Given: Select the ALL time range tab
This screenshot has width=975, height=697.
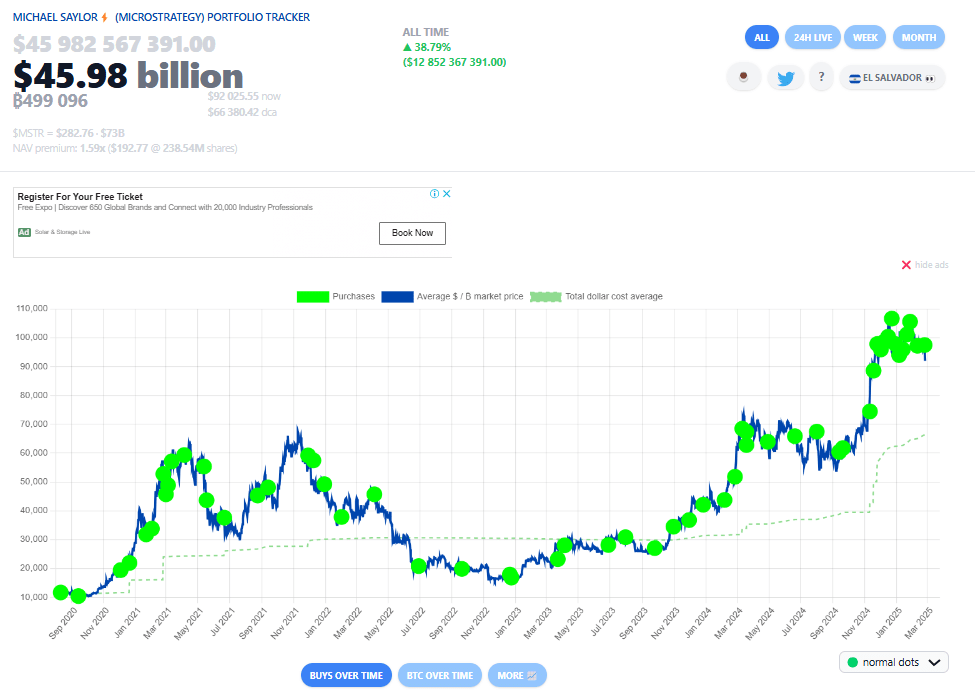Looking at the screenshot, I should tap(762, 37).
